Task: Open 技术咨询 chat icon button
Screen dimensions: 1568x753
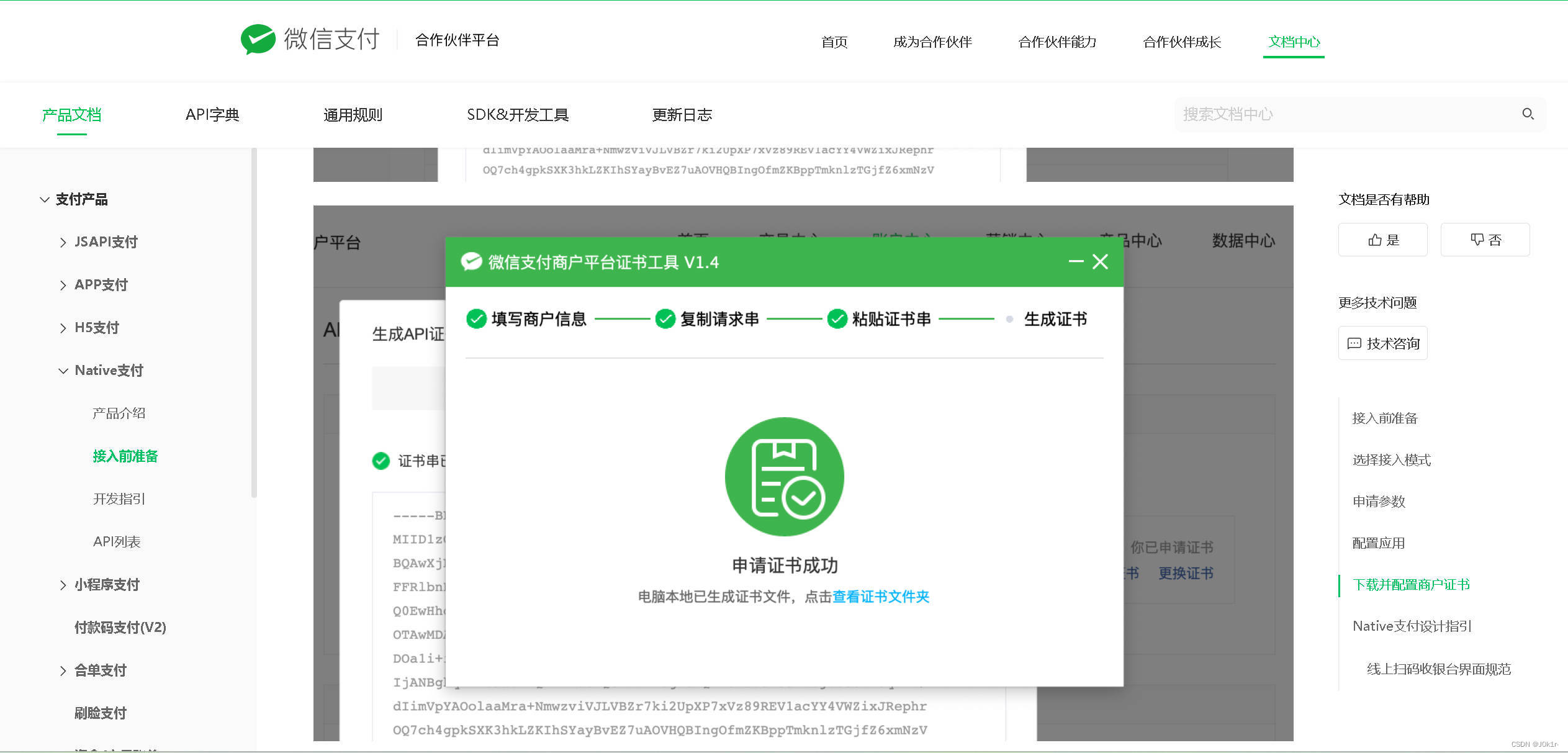Action: 1382,343
